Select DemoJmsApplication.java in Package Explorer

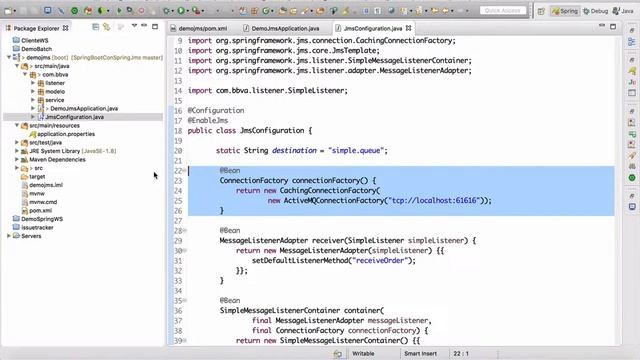(84, 109)
